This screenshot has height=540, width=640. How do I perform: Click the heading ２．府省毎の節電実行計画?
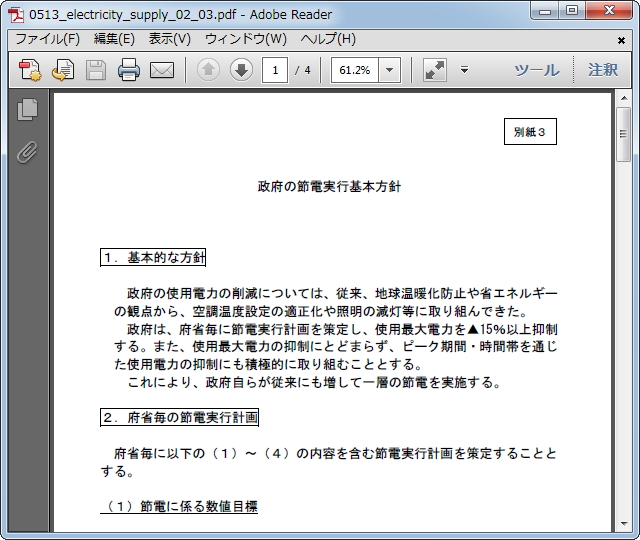180,417
